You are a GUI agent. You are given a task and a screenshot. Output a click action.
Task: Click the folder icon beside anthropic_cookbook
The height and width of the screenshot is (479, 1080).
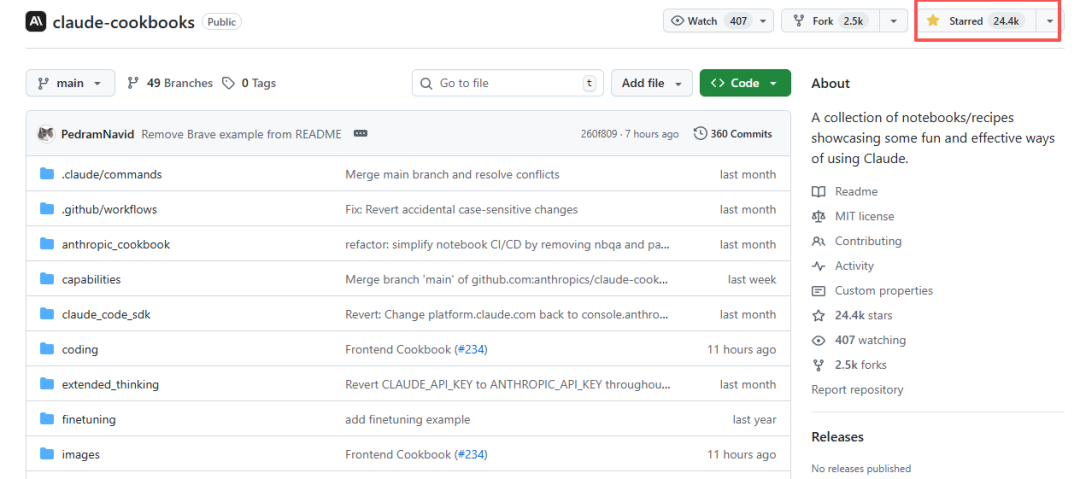[x=47, y=244]
